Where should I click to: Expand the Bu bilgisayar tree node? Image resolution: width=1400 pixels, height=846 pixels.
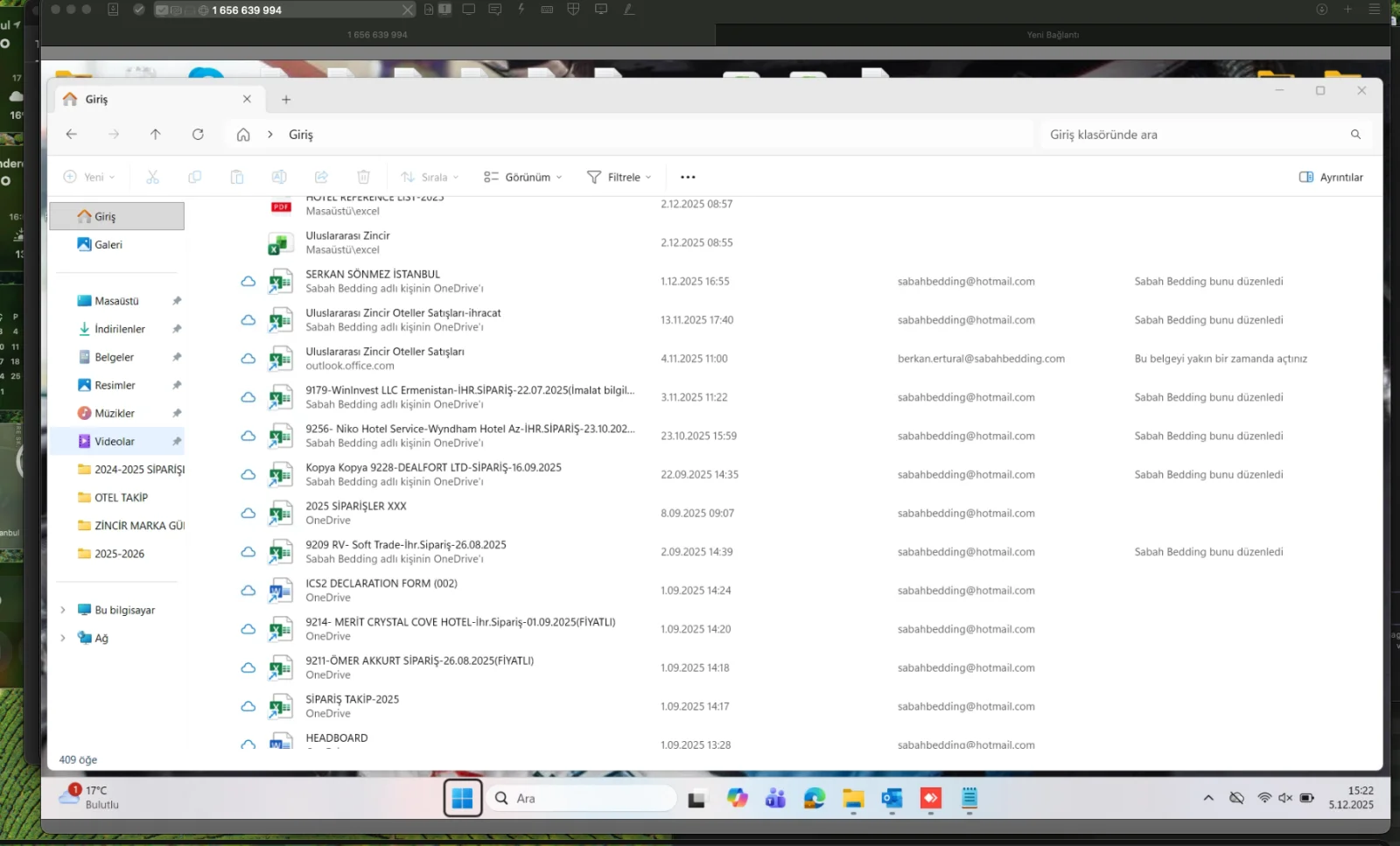[x=63, y=610]
